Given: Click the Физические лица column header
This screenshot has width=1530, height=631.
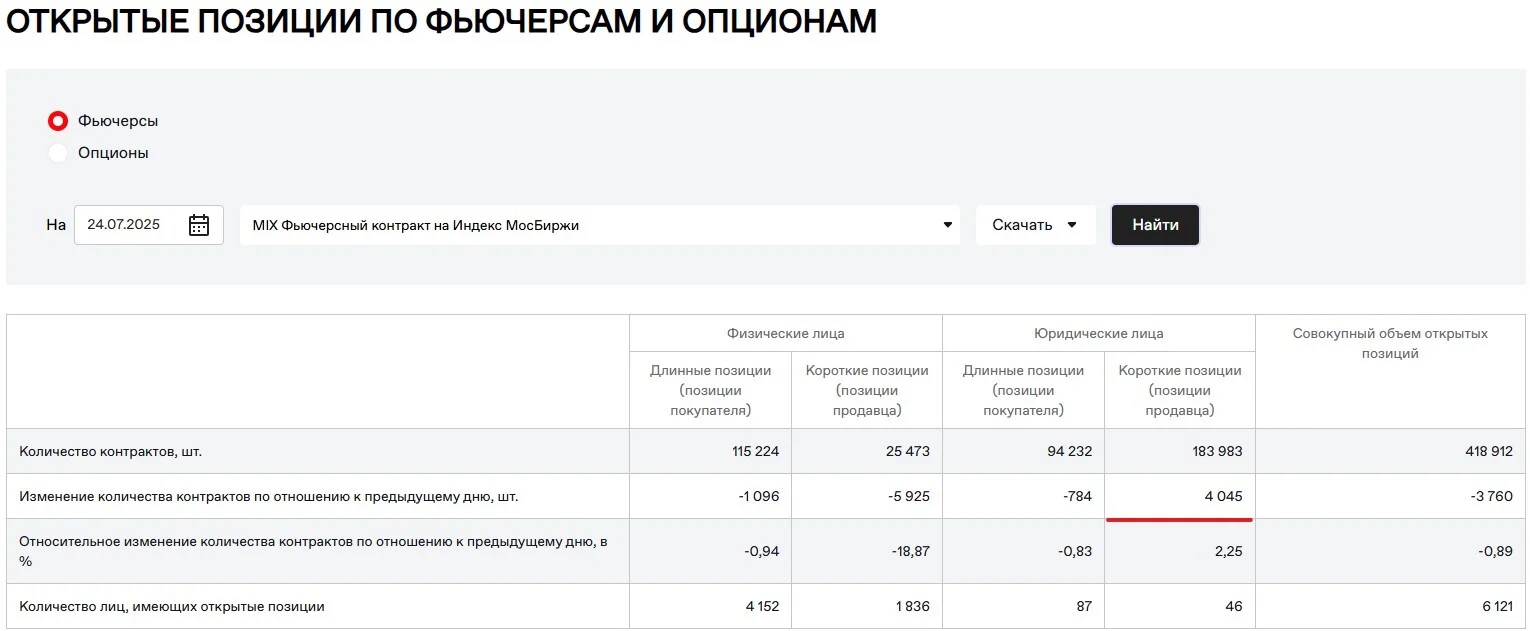Looking at the screenshot, I should click(x=785, y=333).
